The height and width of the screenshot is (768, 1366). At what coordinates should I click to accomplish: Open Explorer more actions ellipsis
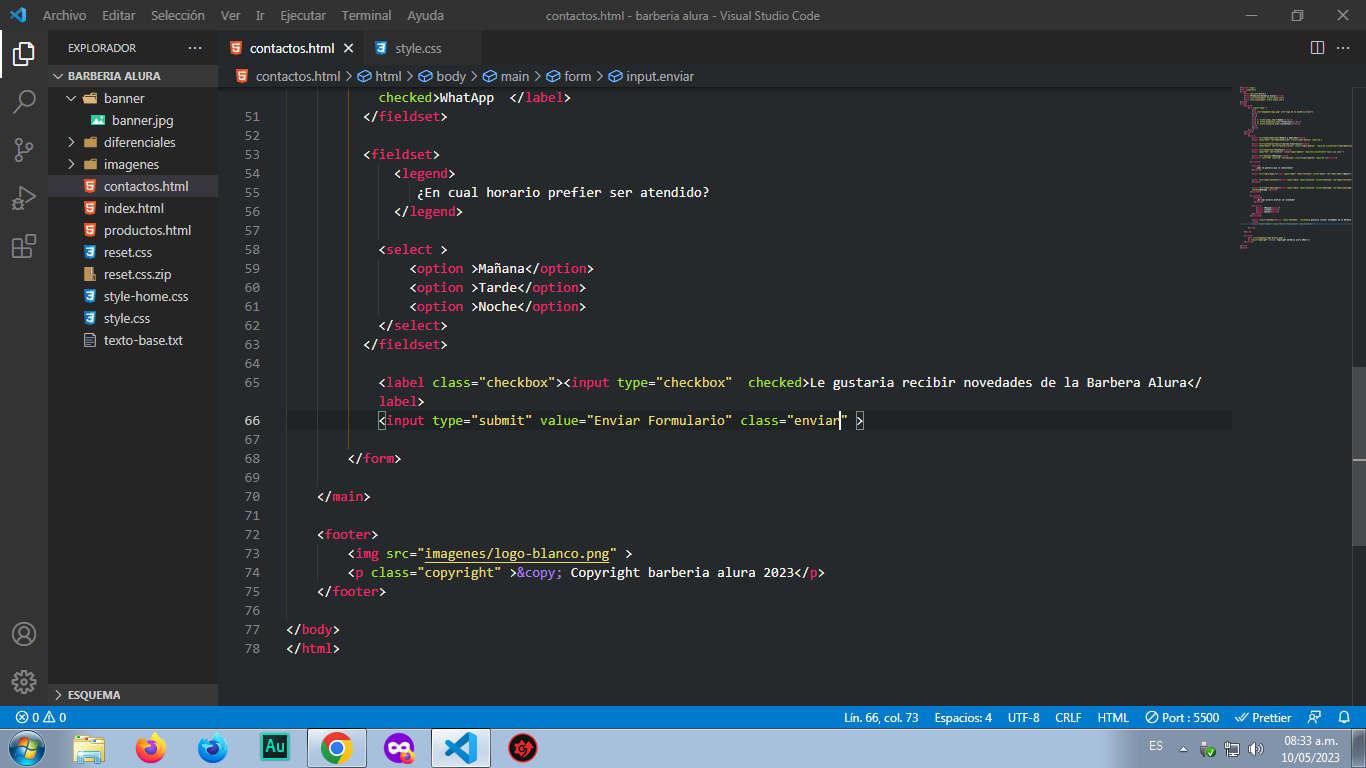click(x=194, y=48)
